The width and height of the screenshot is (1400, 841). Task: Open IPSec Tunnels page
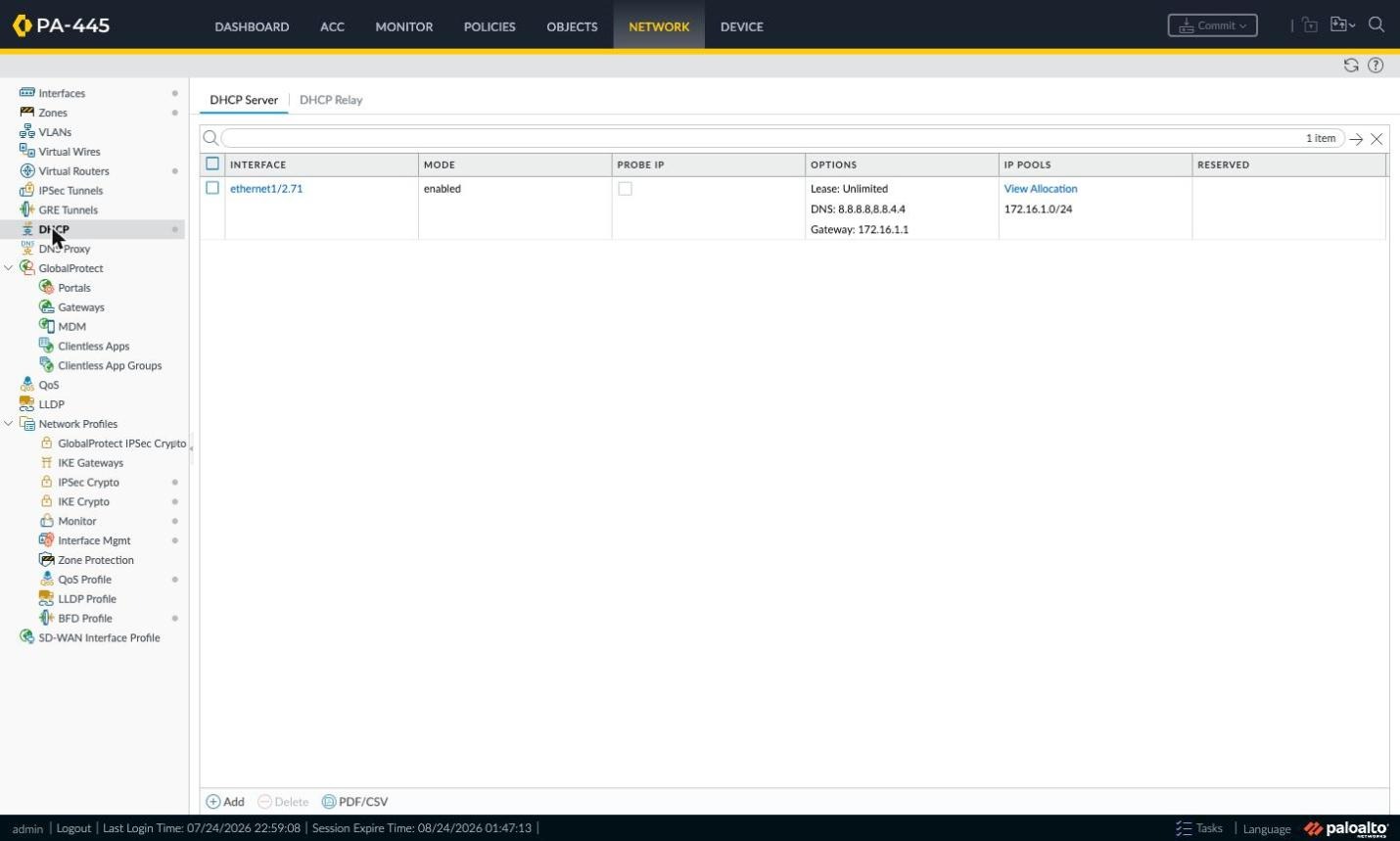[70, 191]
